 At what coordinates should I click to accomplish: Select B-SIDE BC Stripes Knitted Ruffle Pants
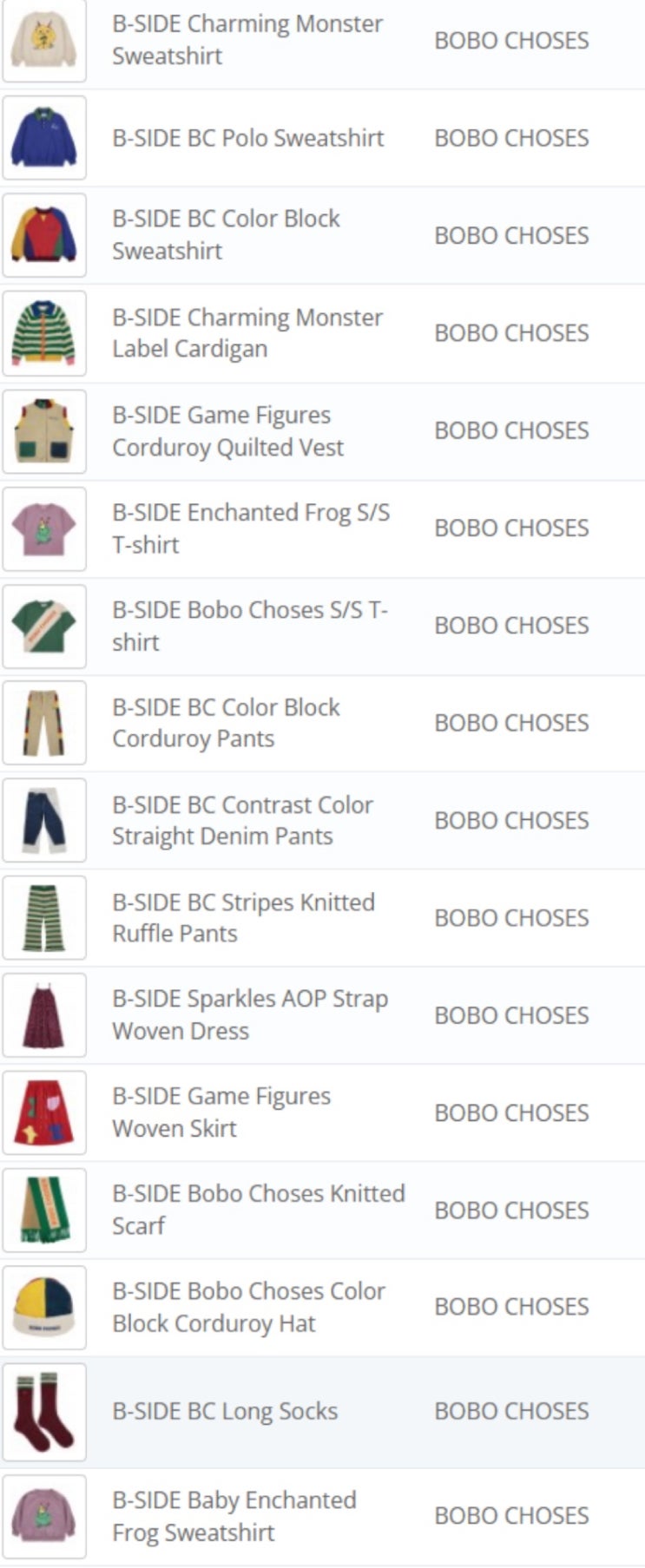pyautogui.click(x=243, y=917)
